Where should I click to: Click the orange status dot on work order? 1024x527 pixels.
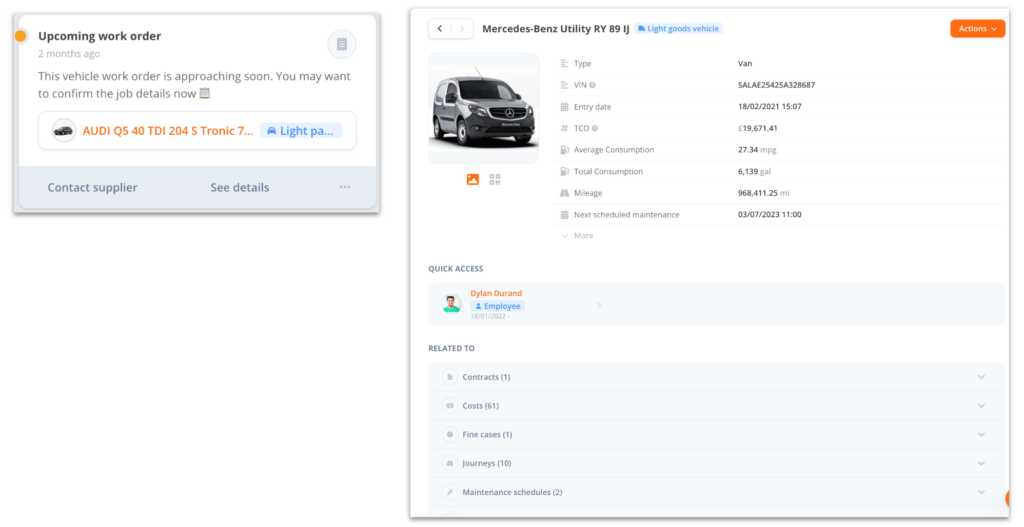tap(21, 36)
